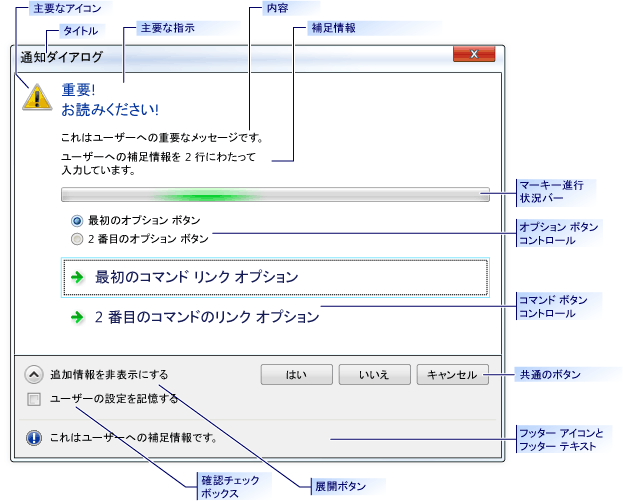
Task: Click the supplemental text ユーザーへの補足情報を 2 行にわたって
Action: [x=158, y=157]
